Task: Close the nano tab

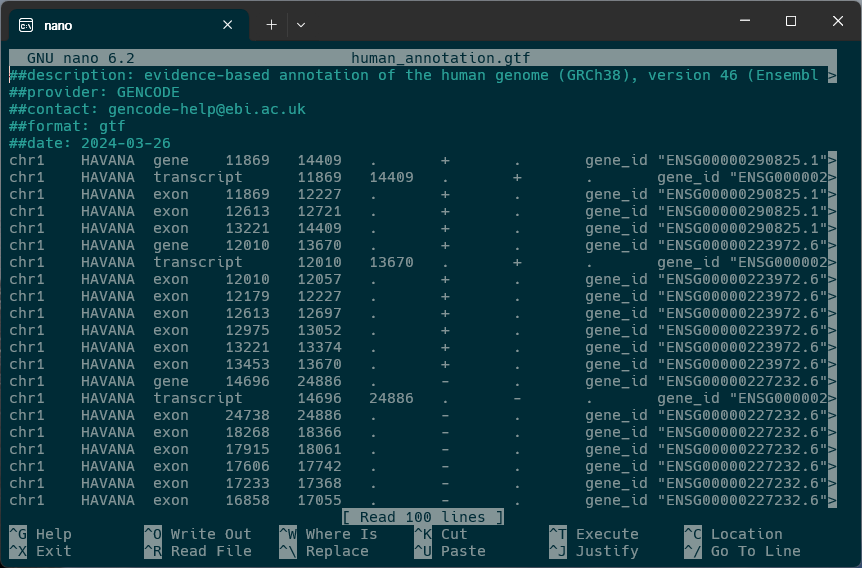Action: pyautogui.click(x=228, y=24)
